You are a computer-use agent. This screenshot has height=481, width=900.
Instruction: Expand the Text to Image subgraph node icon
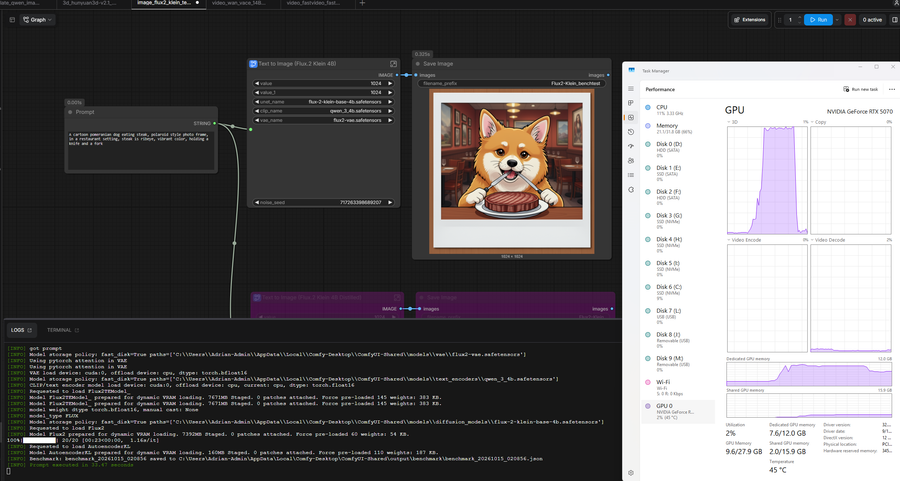[393, 64]
